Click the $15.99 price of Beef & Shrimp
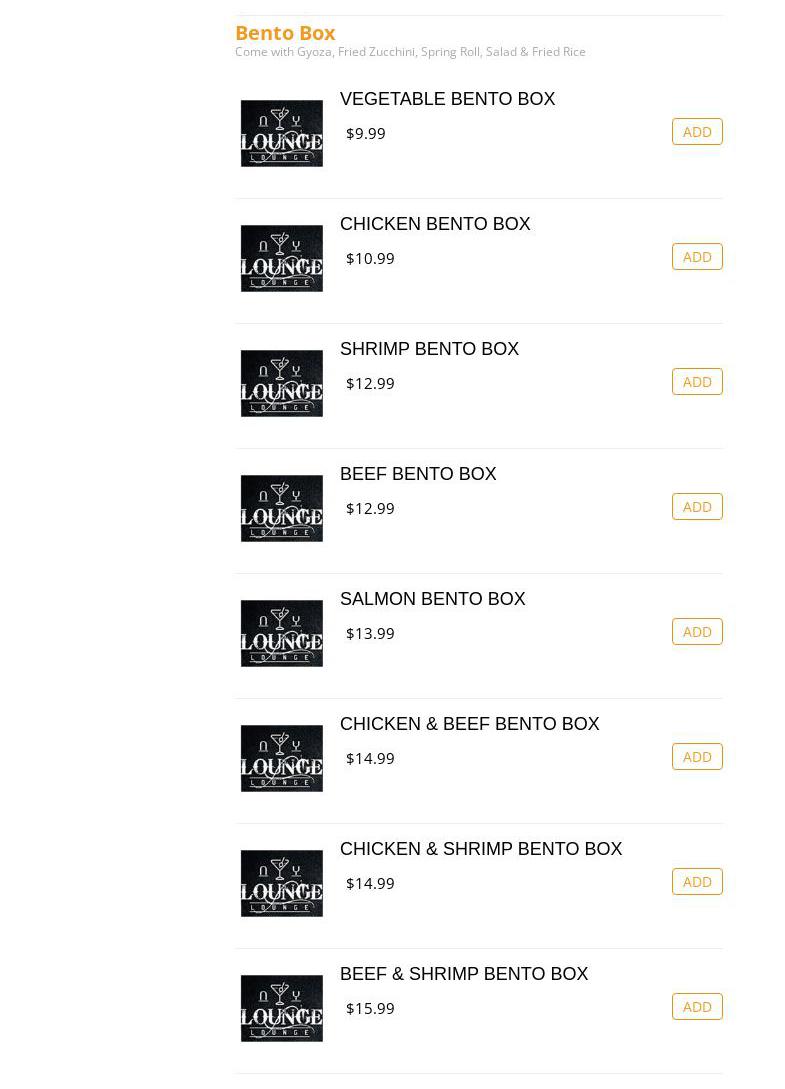The image size is (785, 1089). pyautogui.click(x=370, y=1008)
